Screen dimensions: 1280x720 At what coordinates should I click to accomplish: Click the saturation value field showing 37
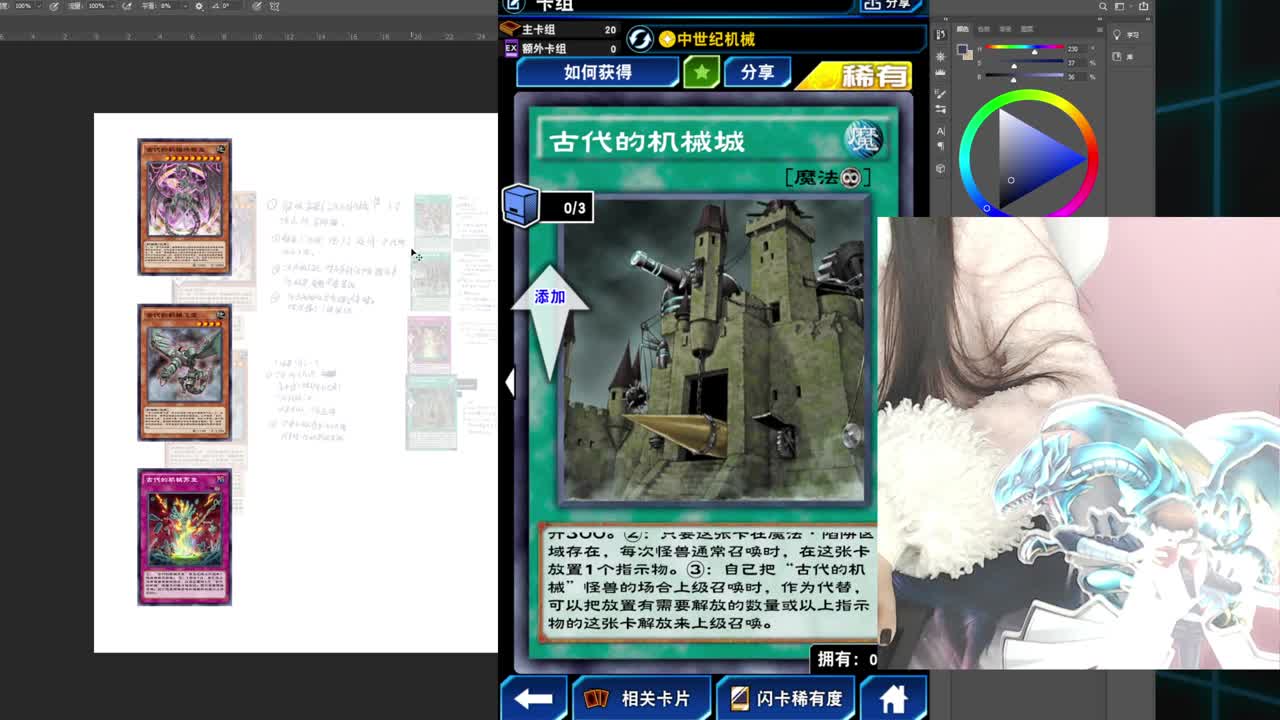1075,63
